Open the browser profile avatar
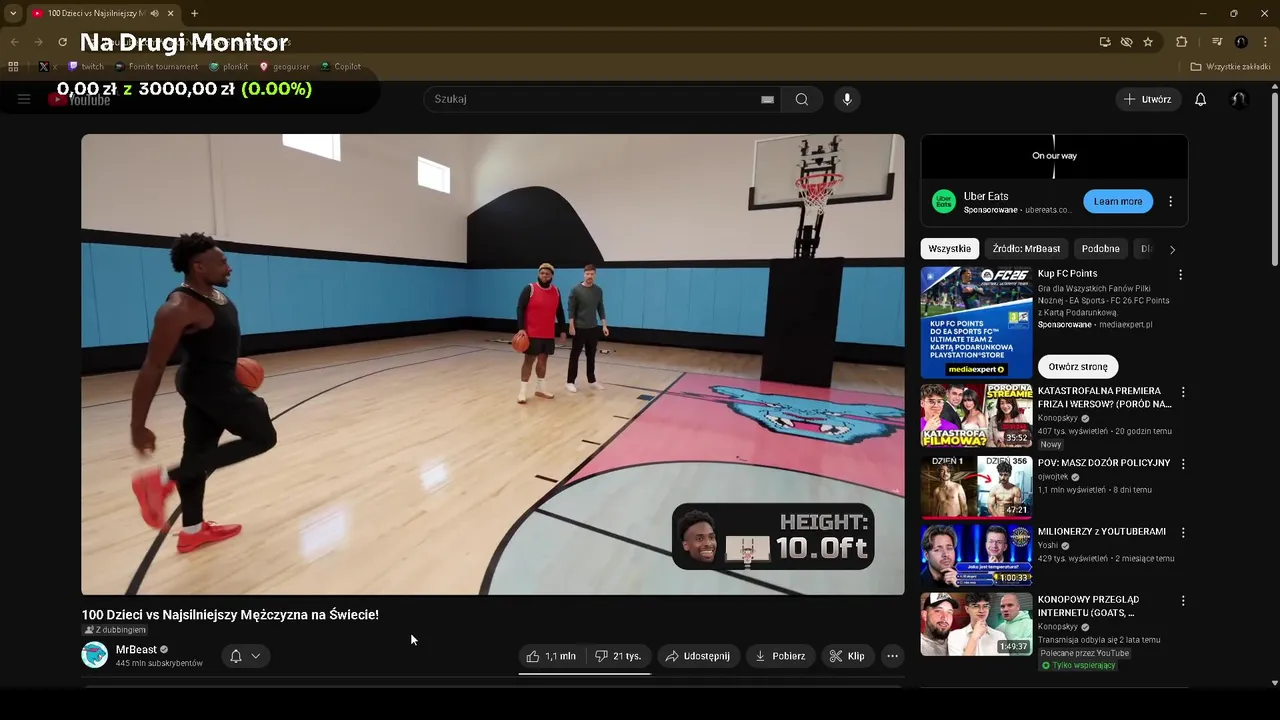This screenshot has height=720, width=1280. click(x=1241, y=42)
